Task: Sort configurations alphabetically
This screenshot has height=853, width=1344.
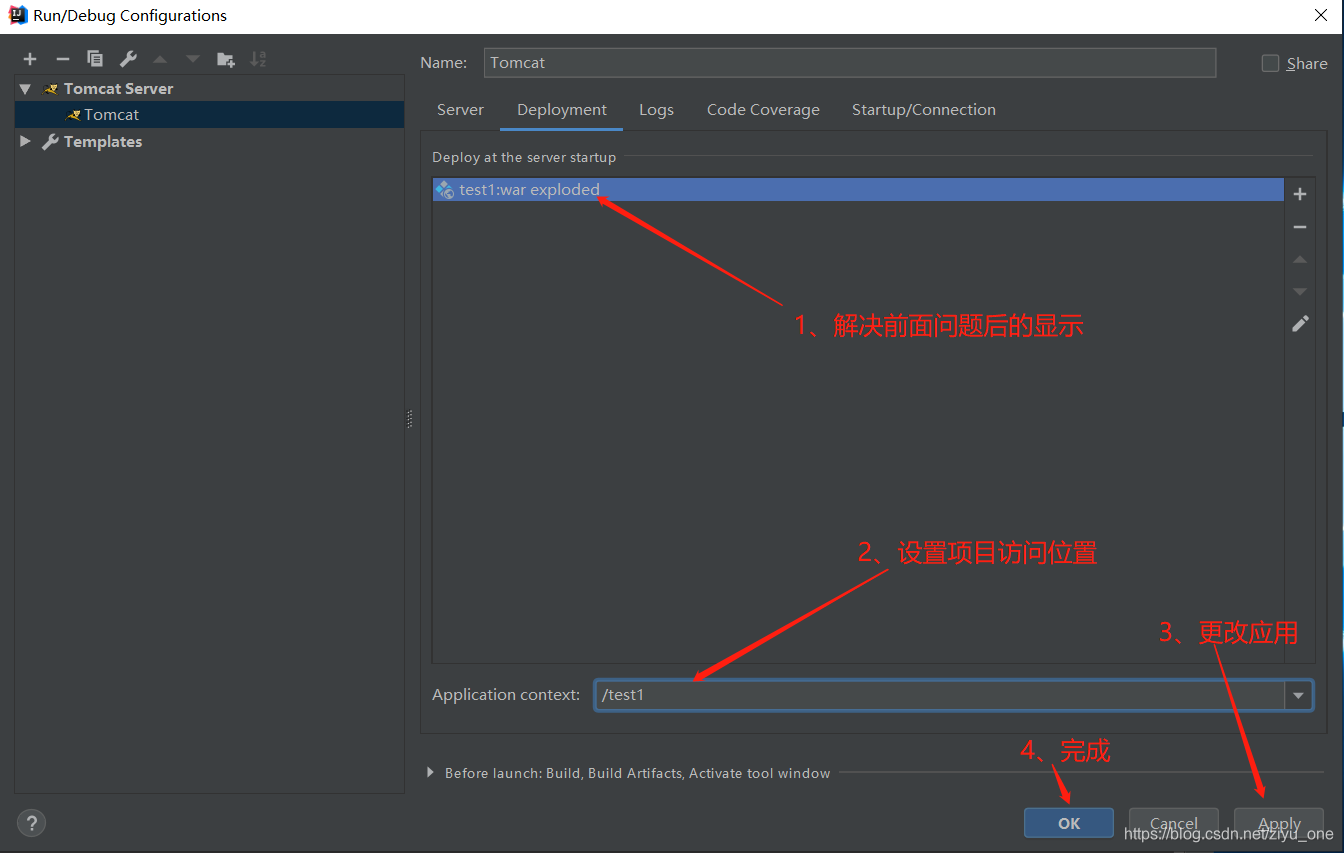Action: tap(258, 59)
